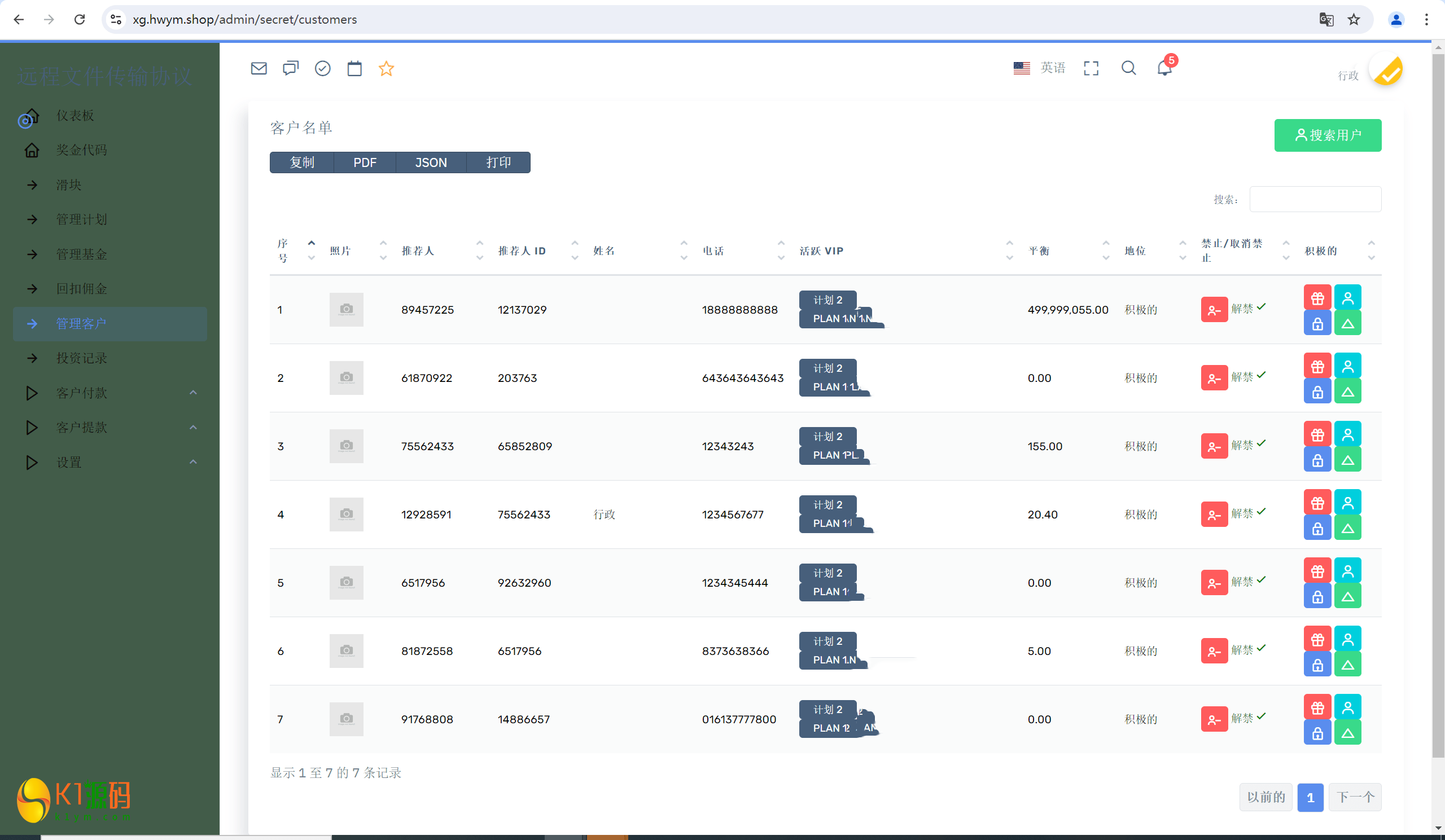Open 管理基金 in the sidebar

(110, 254)
